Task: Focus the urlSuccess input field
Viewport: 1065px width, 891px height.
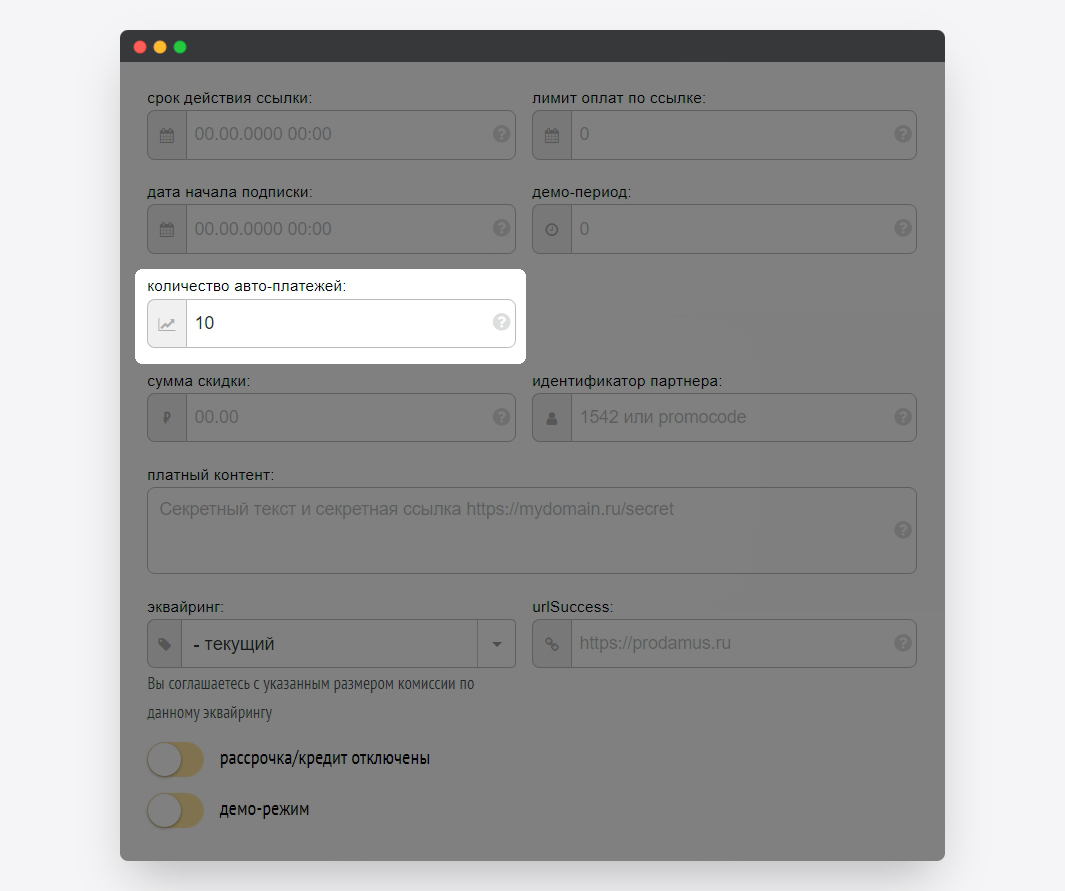Action: point(730,644)
